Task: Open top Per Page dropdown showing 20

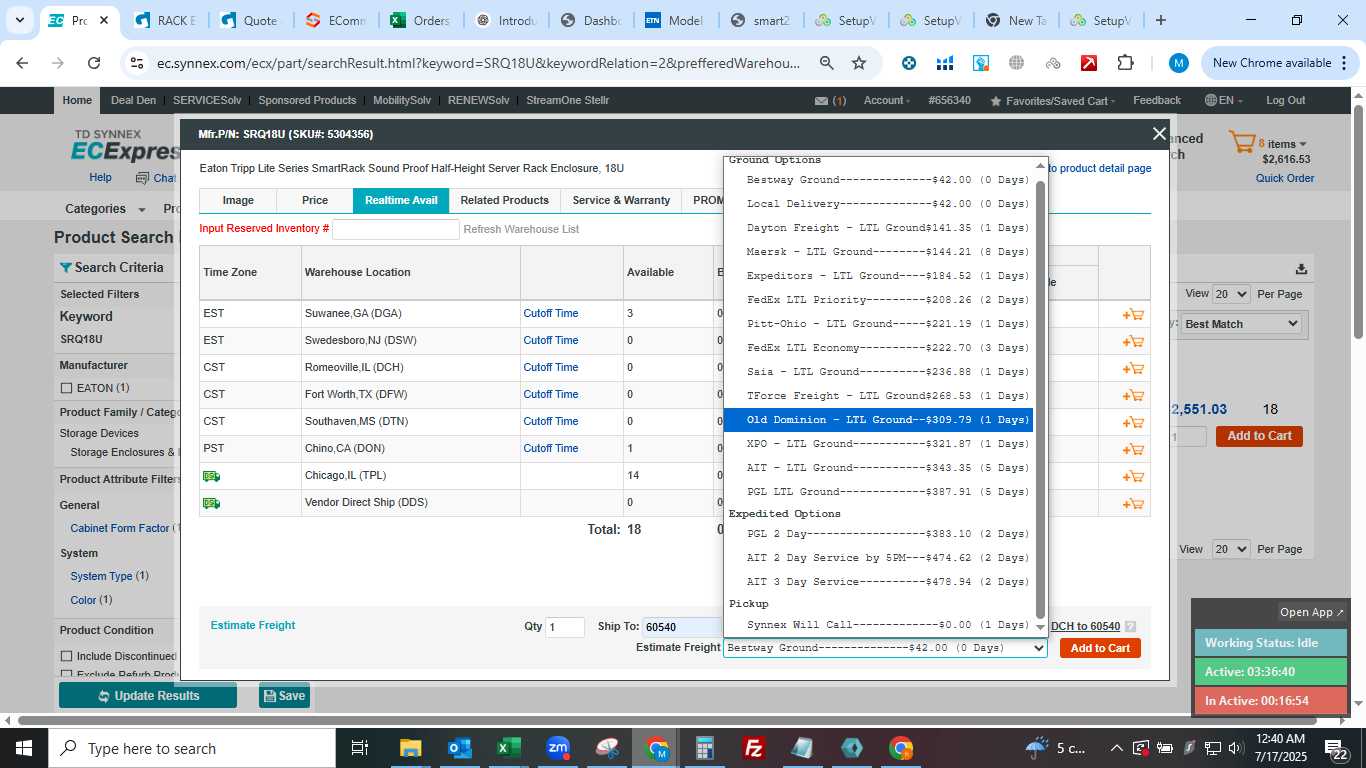Action: pos(1229,294)
